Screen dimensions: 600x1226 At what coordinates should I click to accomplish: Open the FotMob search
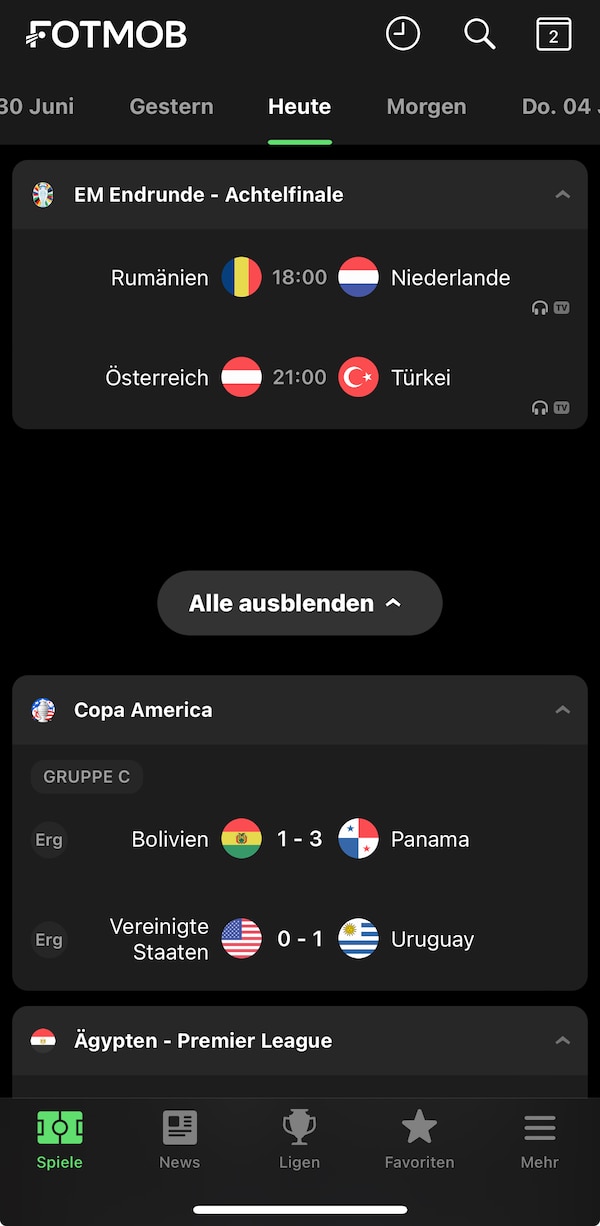pos(480,33)
